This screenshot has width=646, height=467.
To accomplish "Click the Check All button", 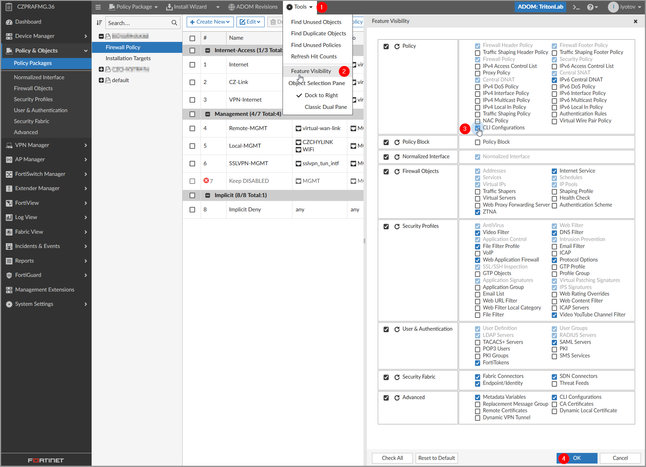I will pos(392,458).
